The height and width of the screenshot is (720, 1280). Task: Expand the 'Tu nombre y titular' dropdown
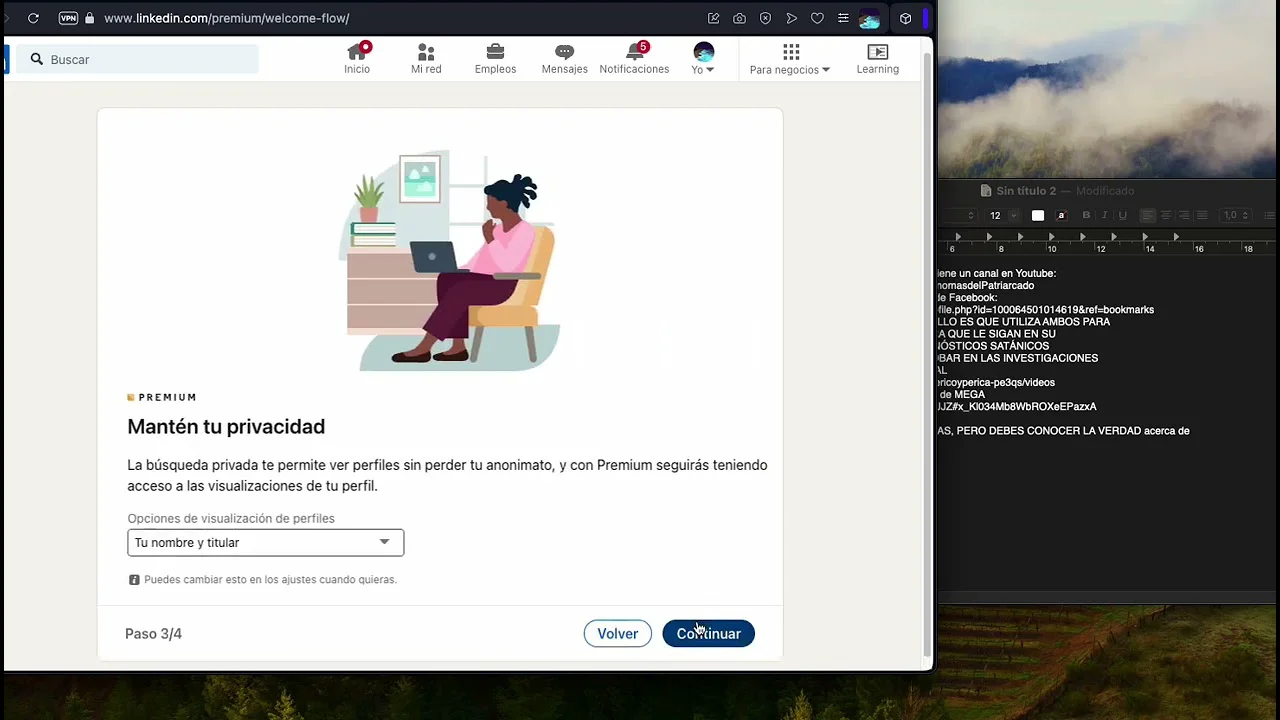point(265,542)
